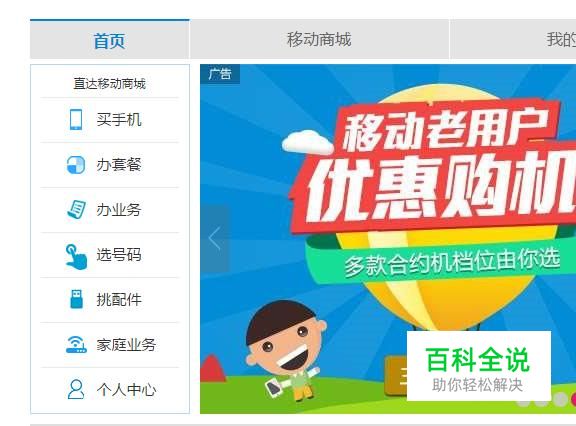Open the 移动商城 tab
Screen dimensions: 576x426
point(319,40)
